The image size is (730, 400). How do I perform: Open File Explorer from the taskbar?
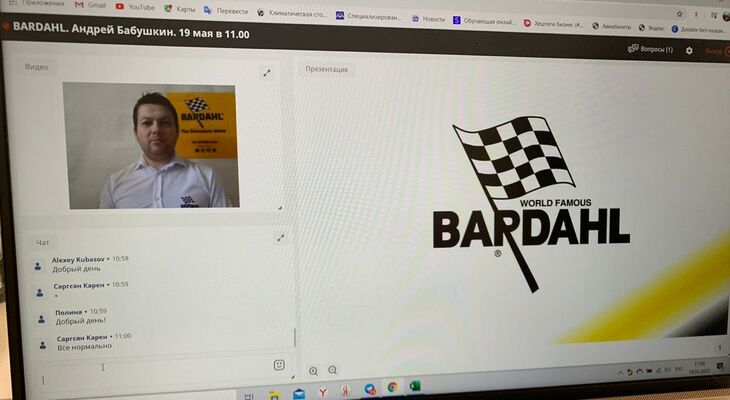(x=275, y=395)
